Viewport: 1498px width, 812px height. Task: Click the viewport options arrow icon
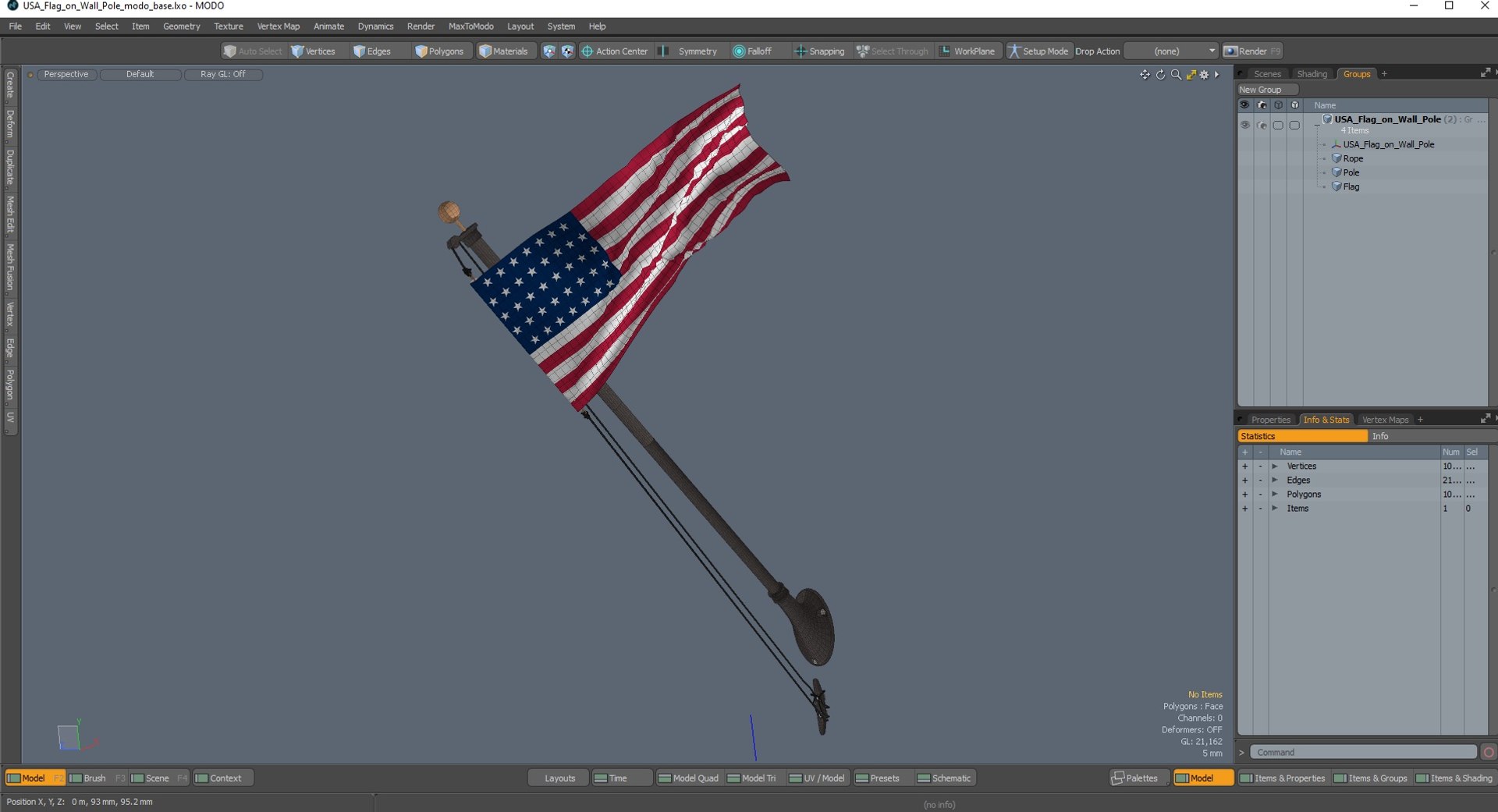tap(1216, 75)
